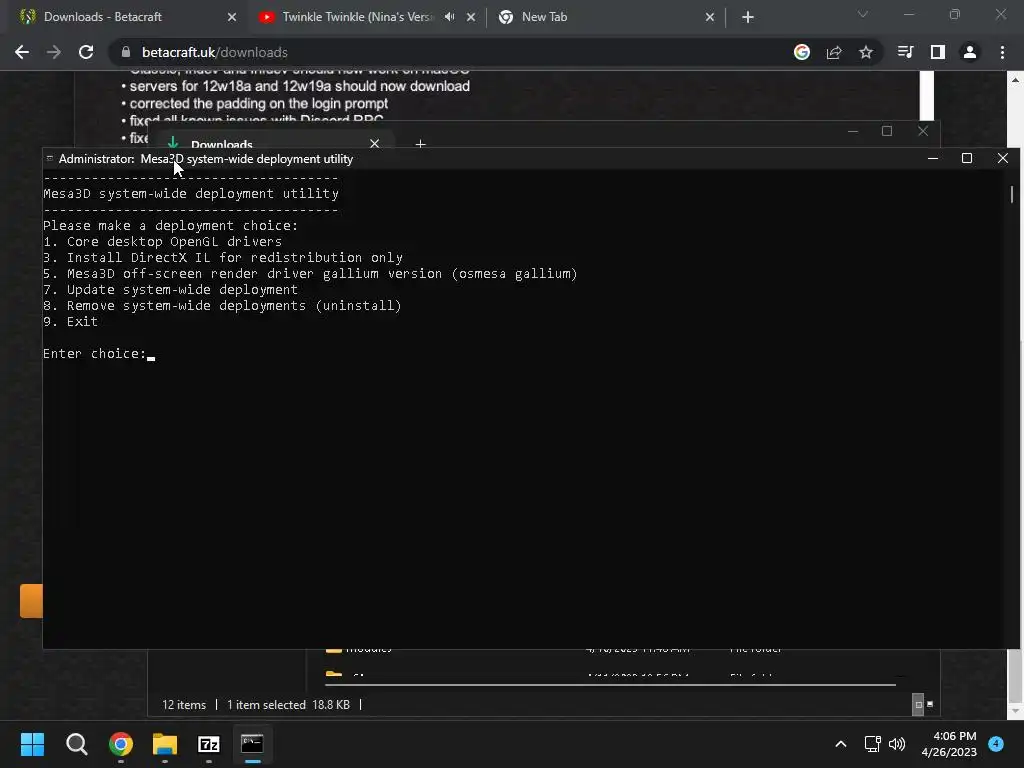Viewport: 1024px width, 768px height.
Task: Toggle Chrome side panel
Action: point(938,52)
